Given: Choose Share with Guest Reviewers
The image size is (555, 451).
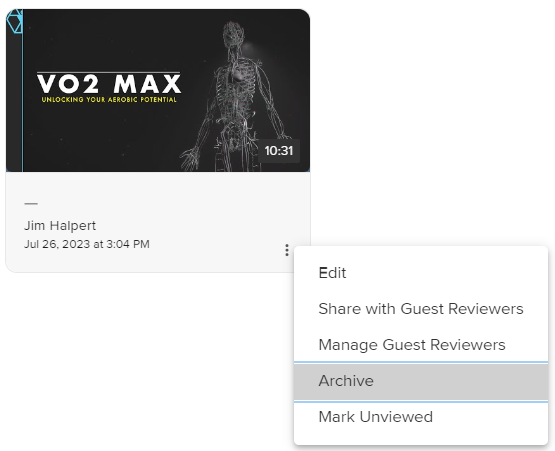Looking at the screenshot, I should click(x=421, y=309).
